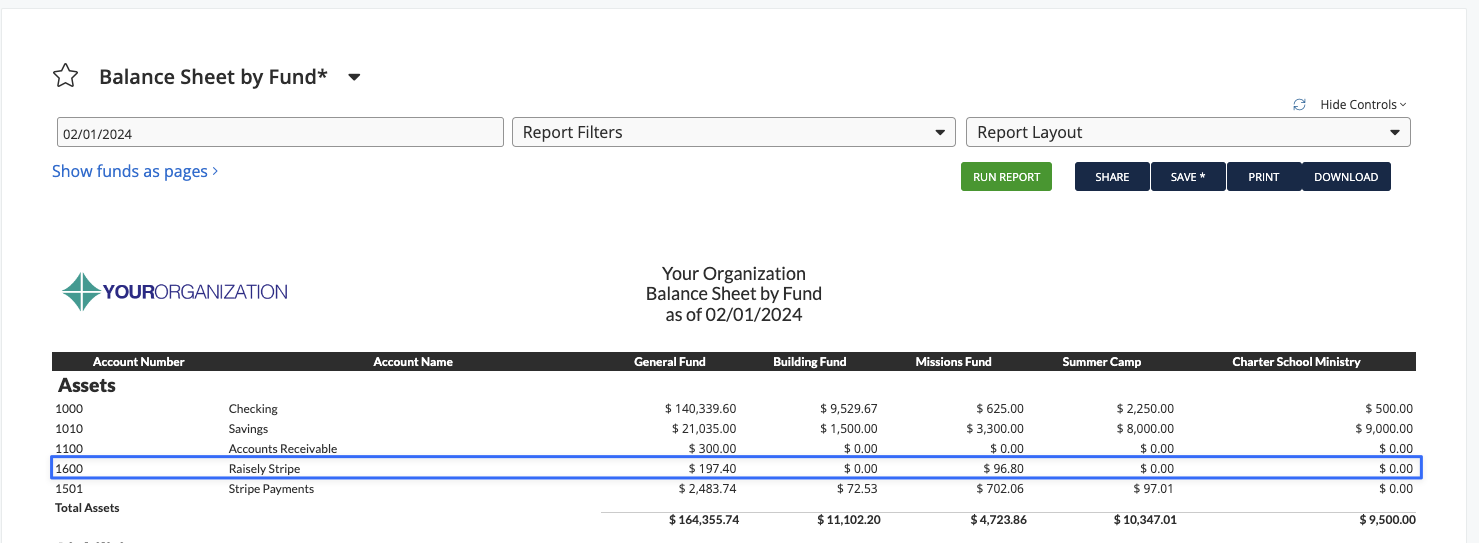Click the Accounts Receivable value $ 300.00
This screenshot has height=543, width=1479.
(x=712, y=449)
